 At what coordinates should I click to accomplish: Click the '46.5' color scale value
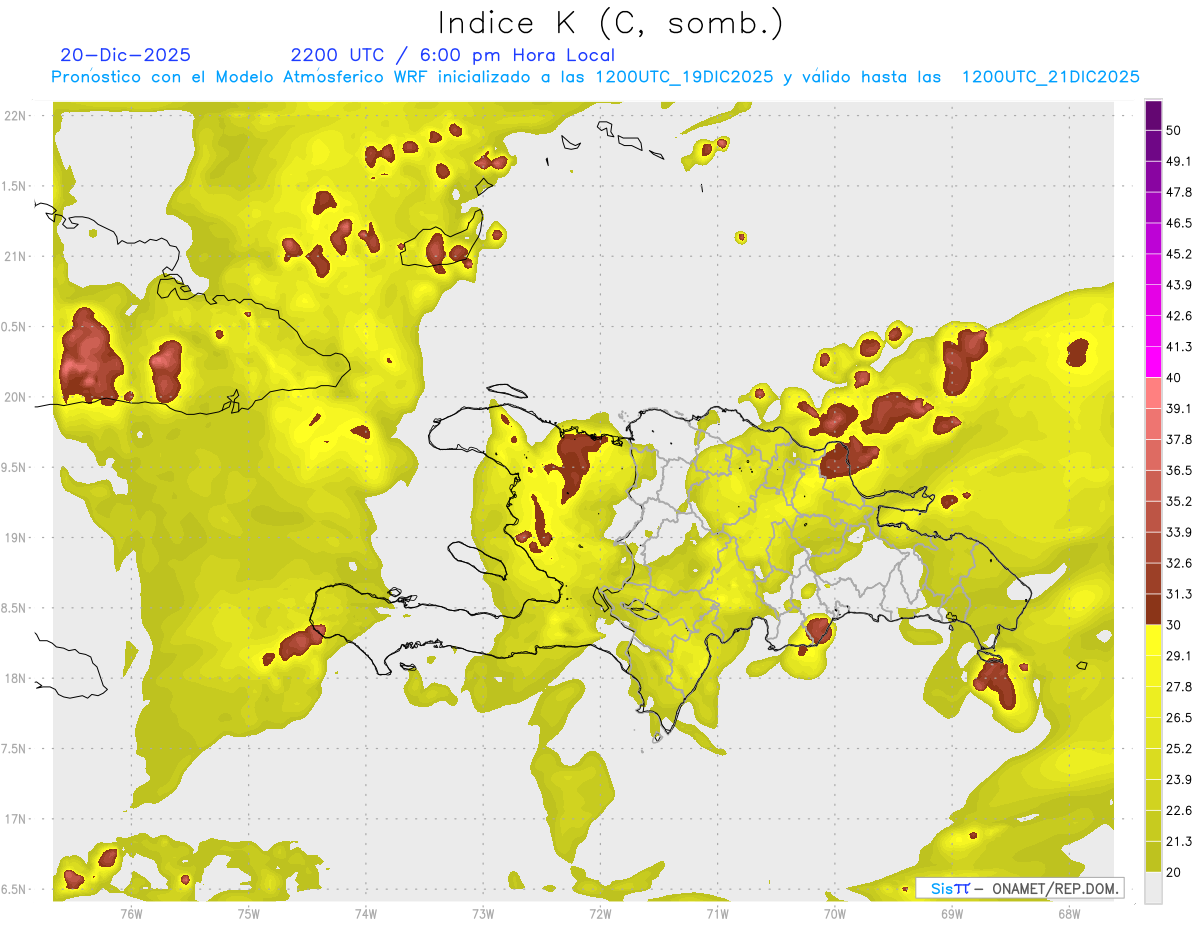coord(1180,223)
